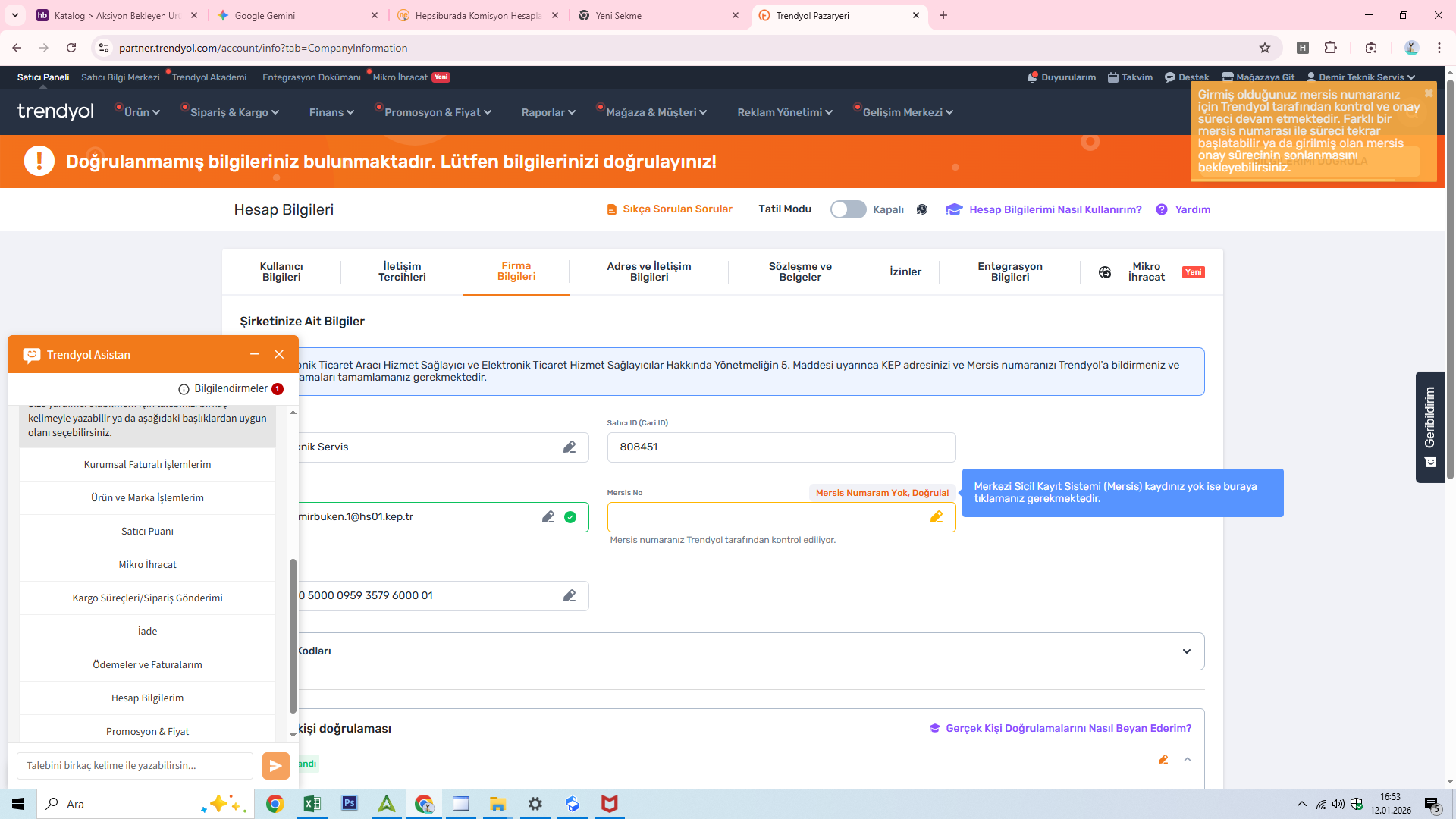
Task: Click the assistant message input box
Action: (135, 766)
